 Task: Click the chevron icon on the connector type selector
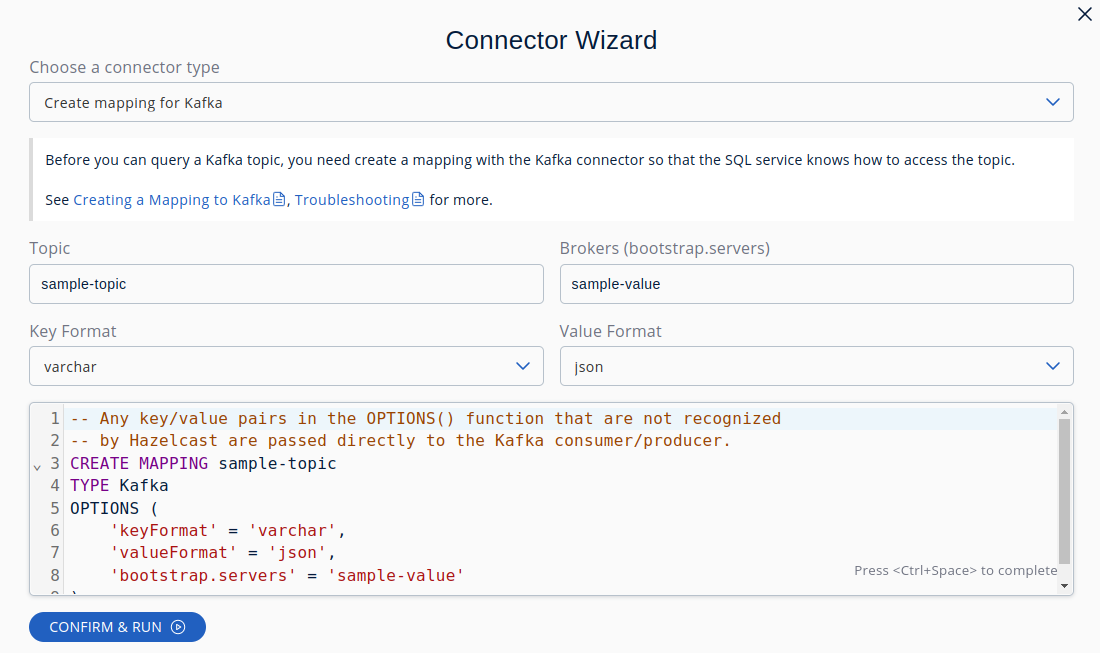[1052, 101]
